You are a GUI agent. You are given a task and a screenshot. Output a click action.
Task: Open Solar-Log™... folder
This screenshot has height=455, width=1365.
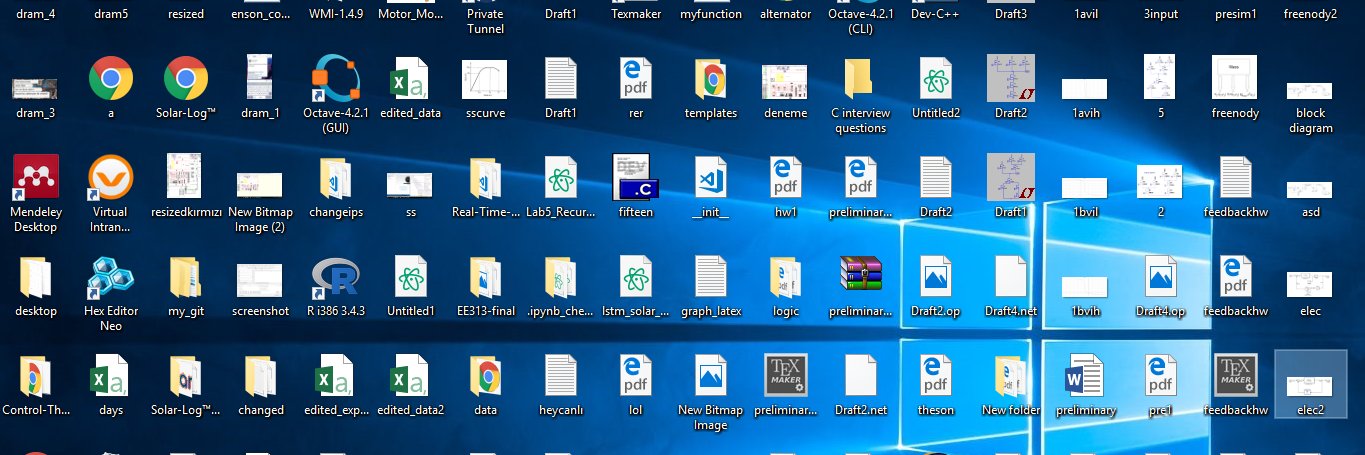185,377
